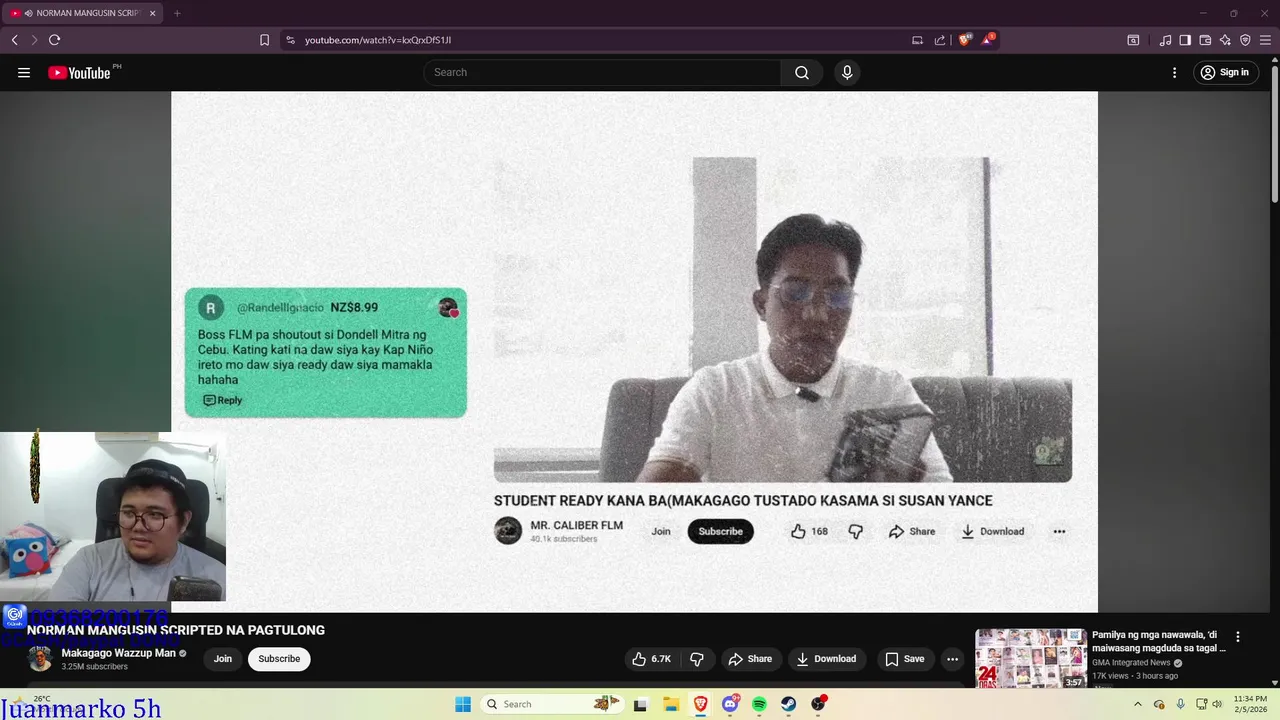Open Steam from taskbar
The height and width of the screenshot is (720, 1280).
[789, 704]
